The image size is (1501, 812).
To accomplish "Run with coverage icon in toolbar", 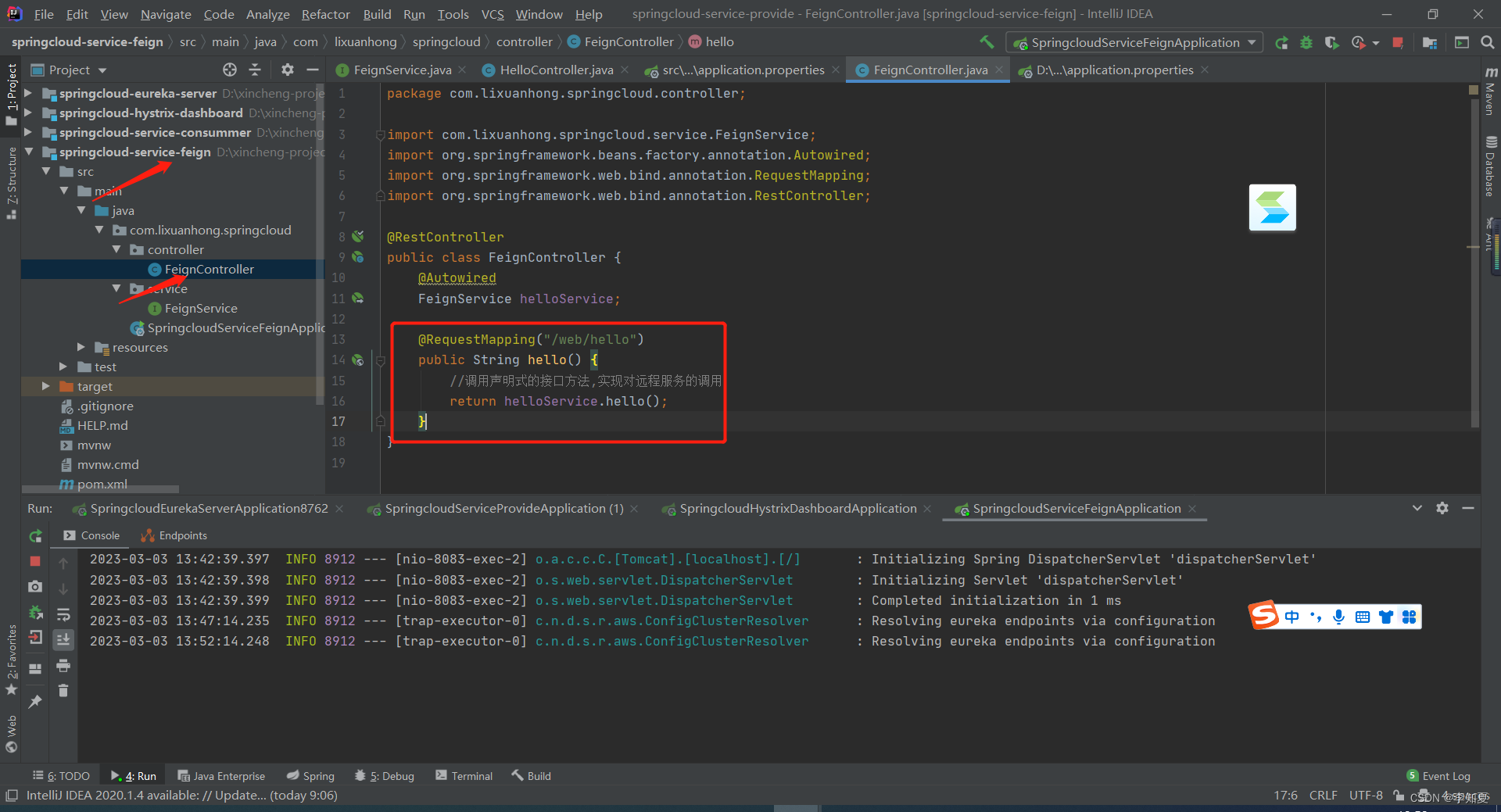I will coord(1332,42).
